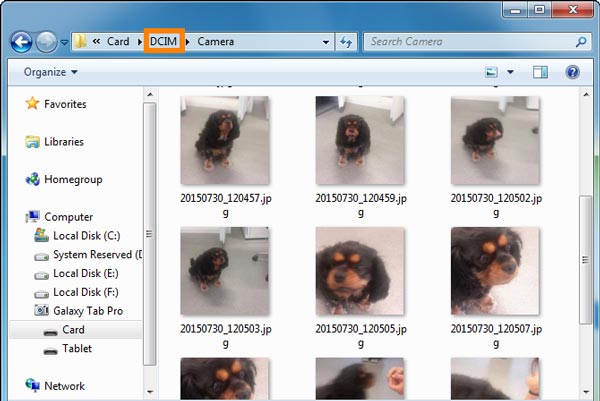Select photo 20150730_120507.jpg thumbnail

[x=495, y=271]
